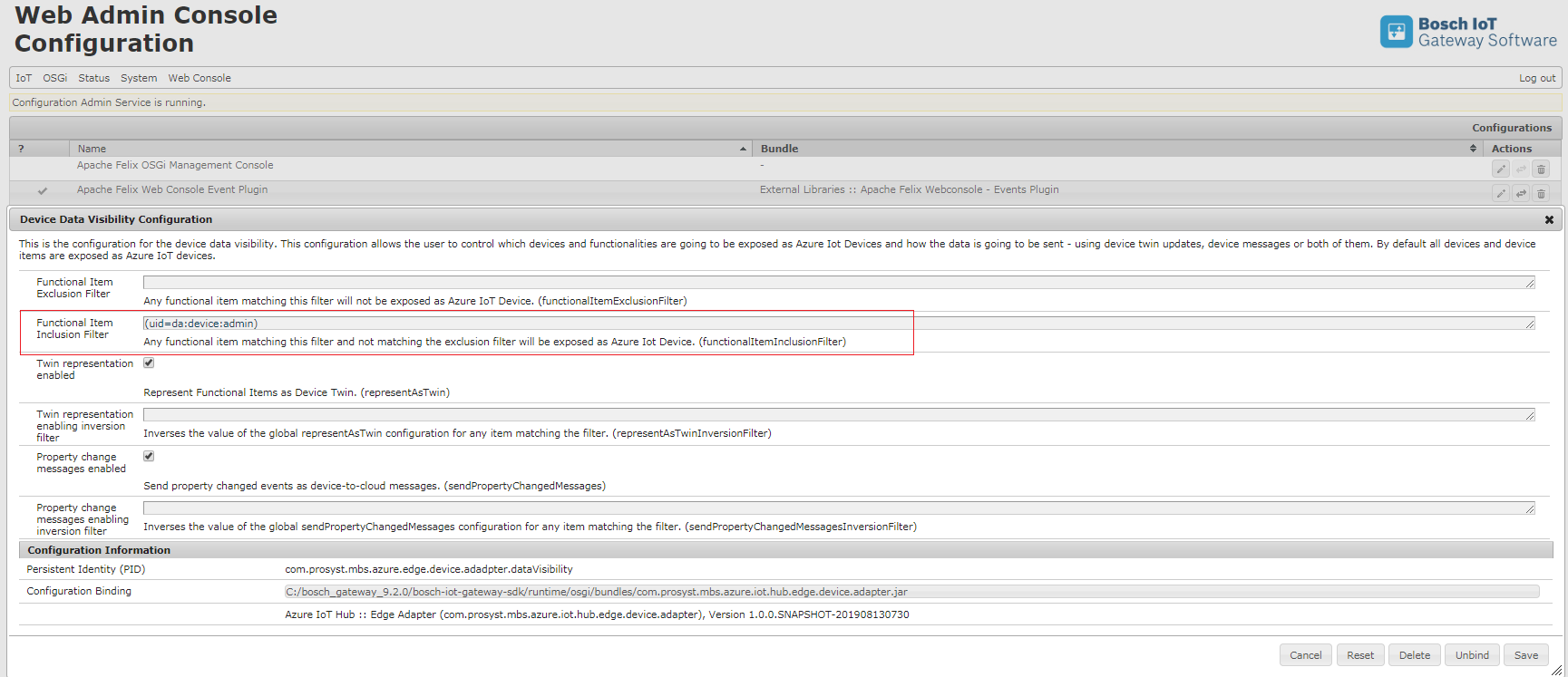The width and height of the screenshot is (1568, 677).
Task: Click the Azure IoT Hub Edge Adapter version text
Action: [x=597, y=614]
